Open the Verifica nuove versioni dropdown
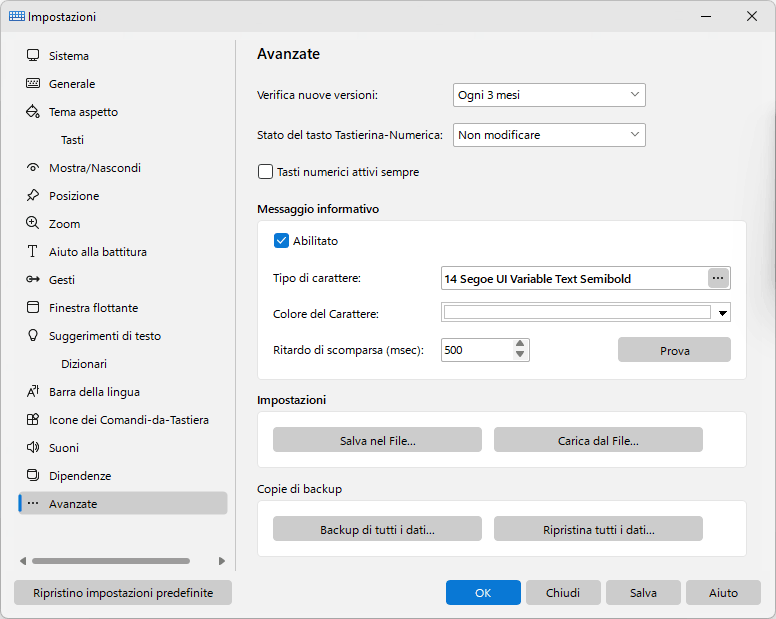This screenshot has width=776, height=619. point(549,95)
